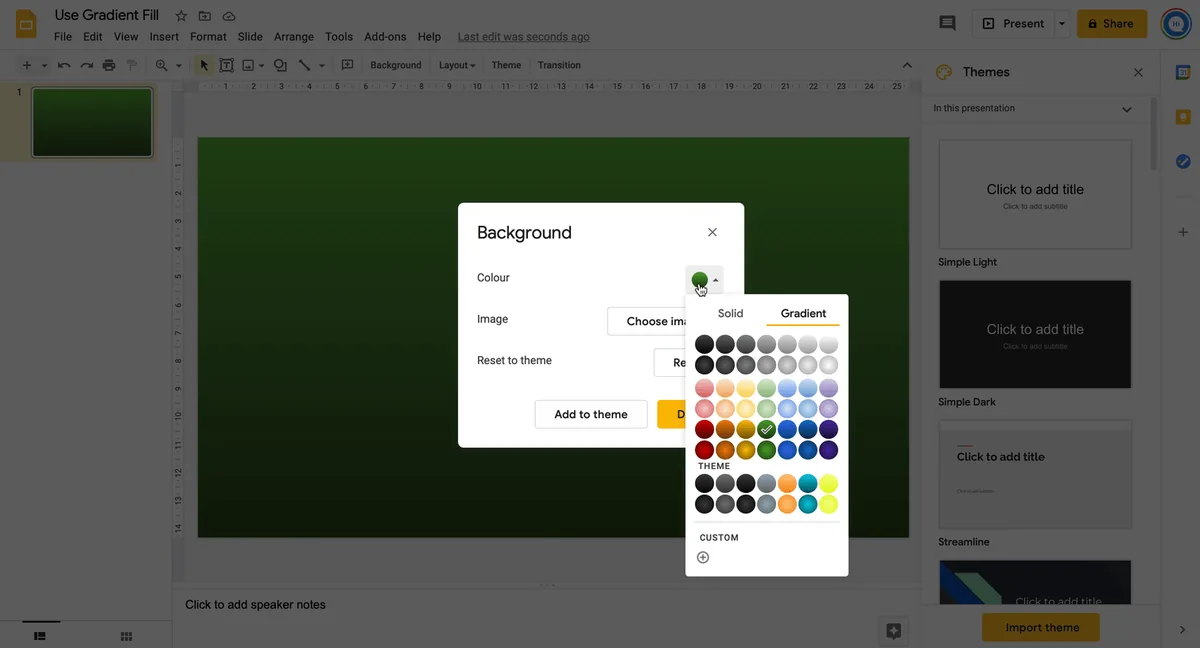1200x648 pixels.
Task: Open the Insert menu
Action: pos(164,37)
